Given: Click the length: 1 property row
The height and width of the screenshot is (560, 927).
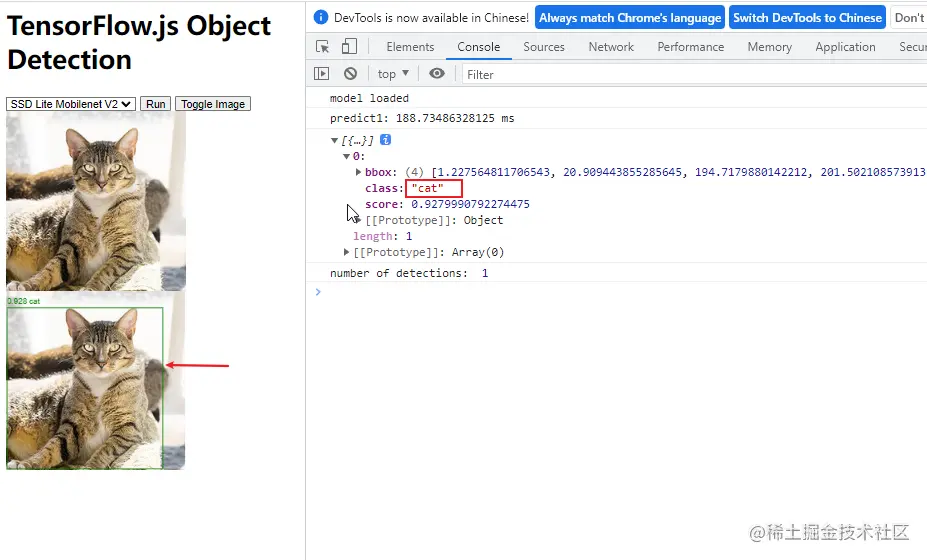Looking at the screenshot, I should coord(383,236).
